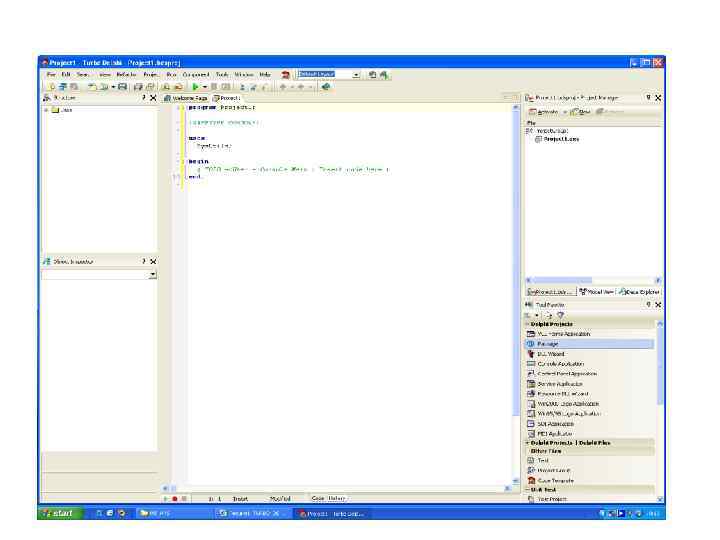The width and height of the screenshot is (720, 540).
Task: Switch to the History tab below editor
Action: 336,499
